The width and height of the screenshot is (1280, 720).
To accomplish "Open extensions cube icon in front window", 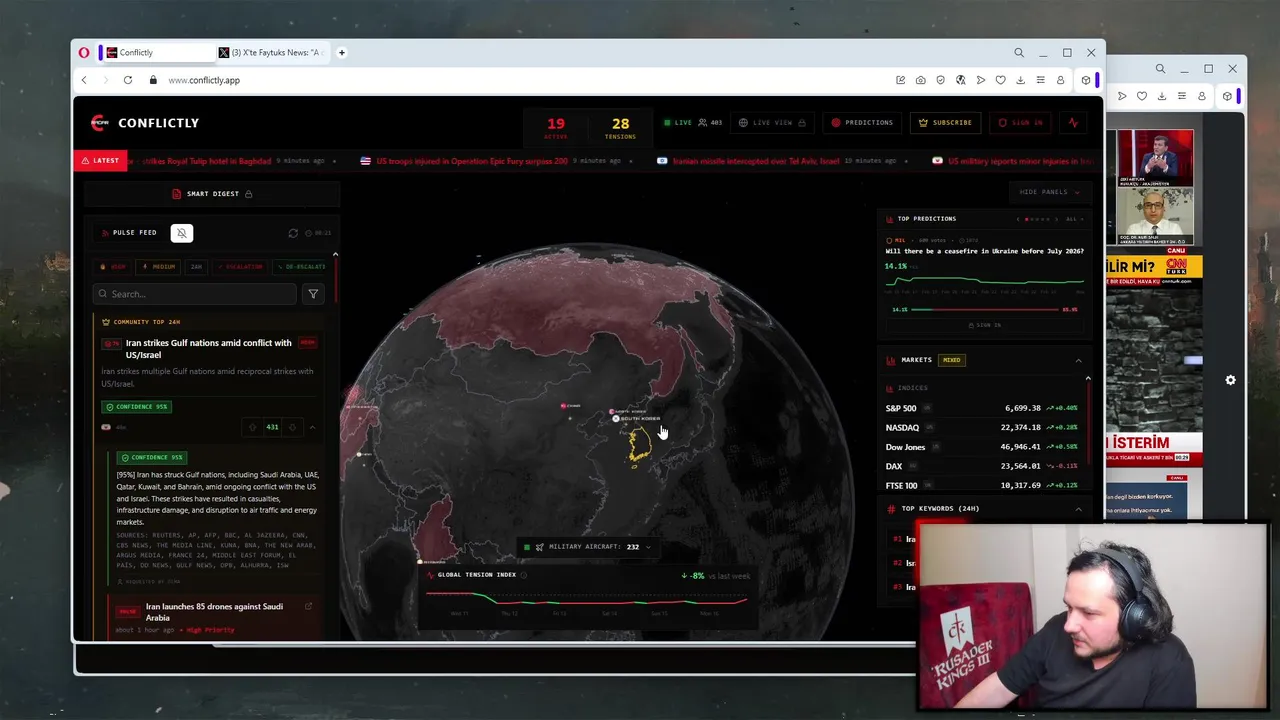I will 1086,80.
